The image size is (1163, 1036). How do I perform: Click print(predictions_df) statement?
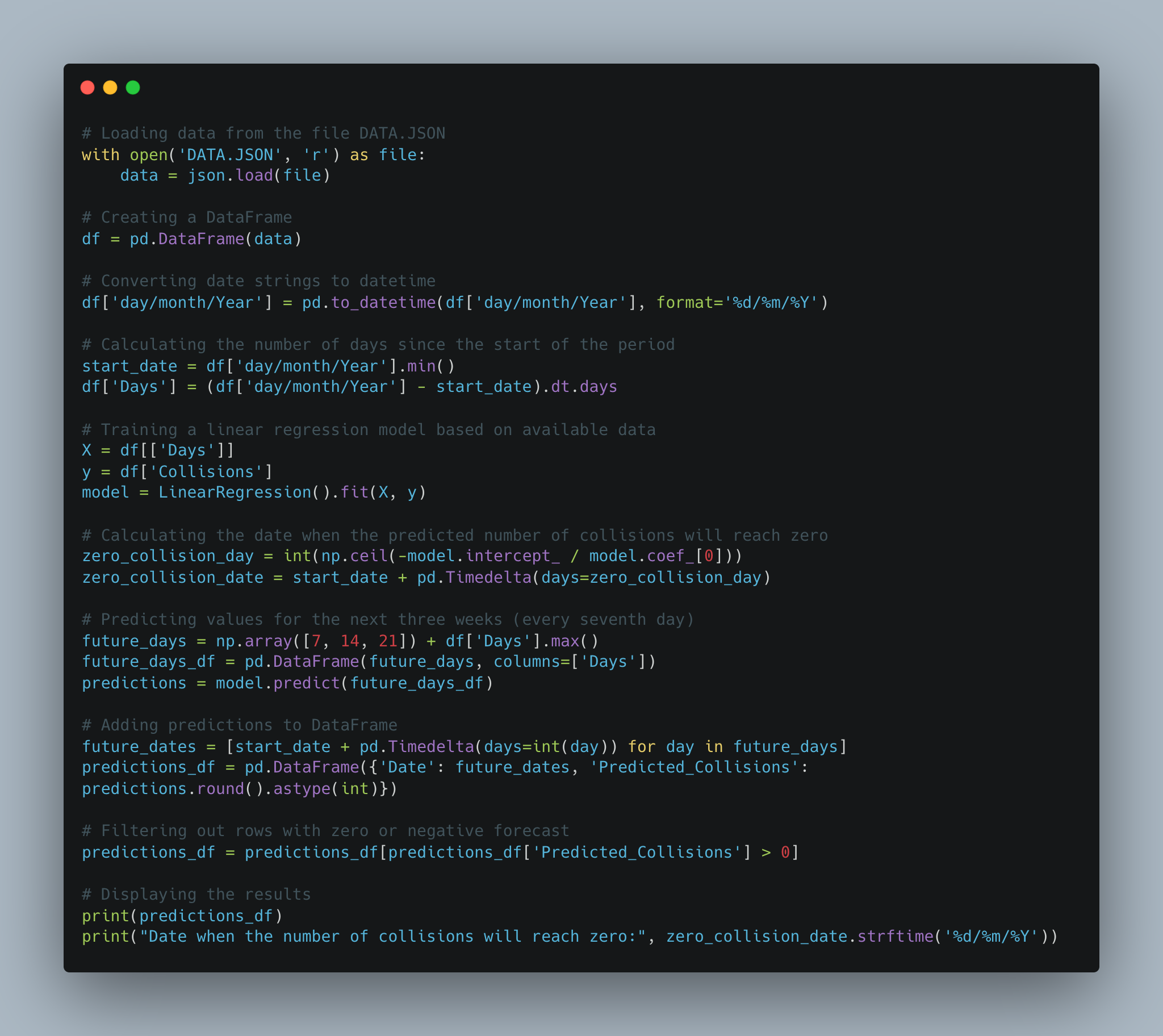(182, 916)
